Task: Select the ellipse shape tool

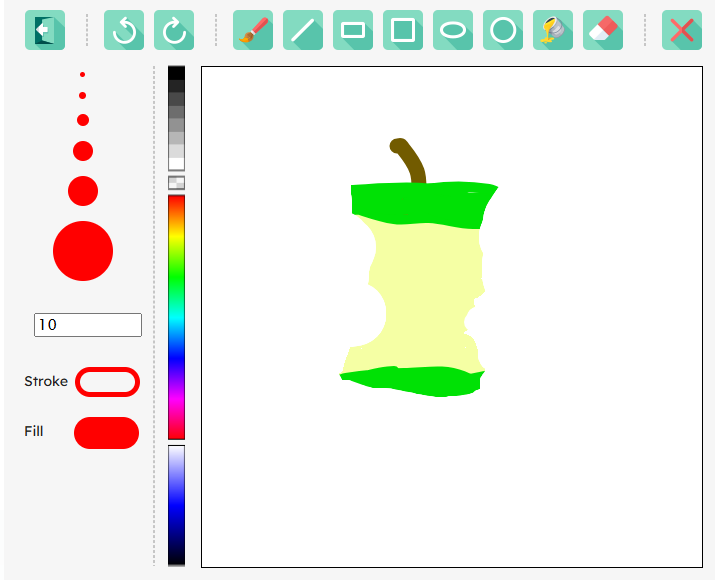Action: 453,30
